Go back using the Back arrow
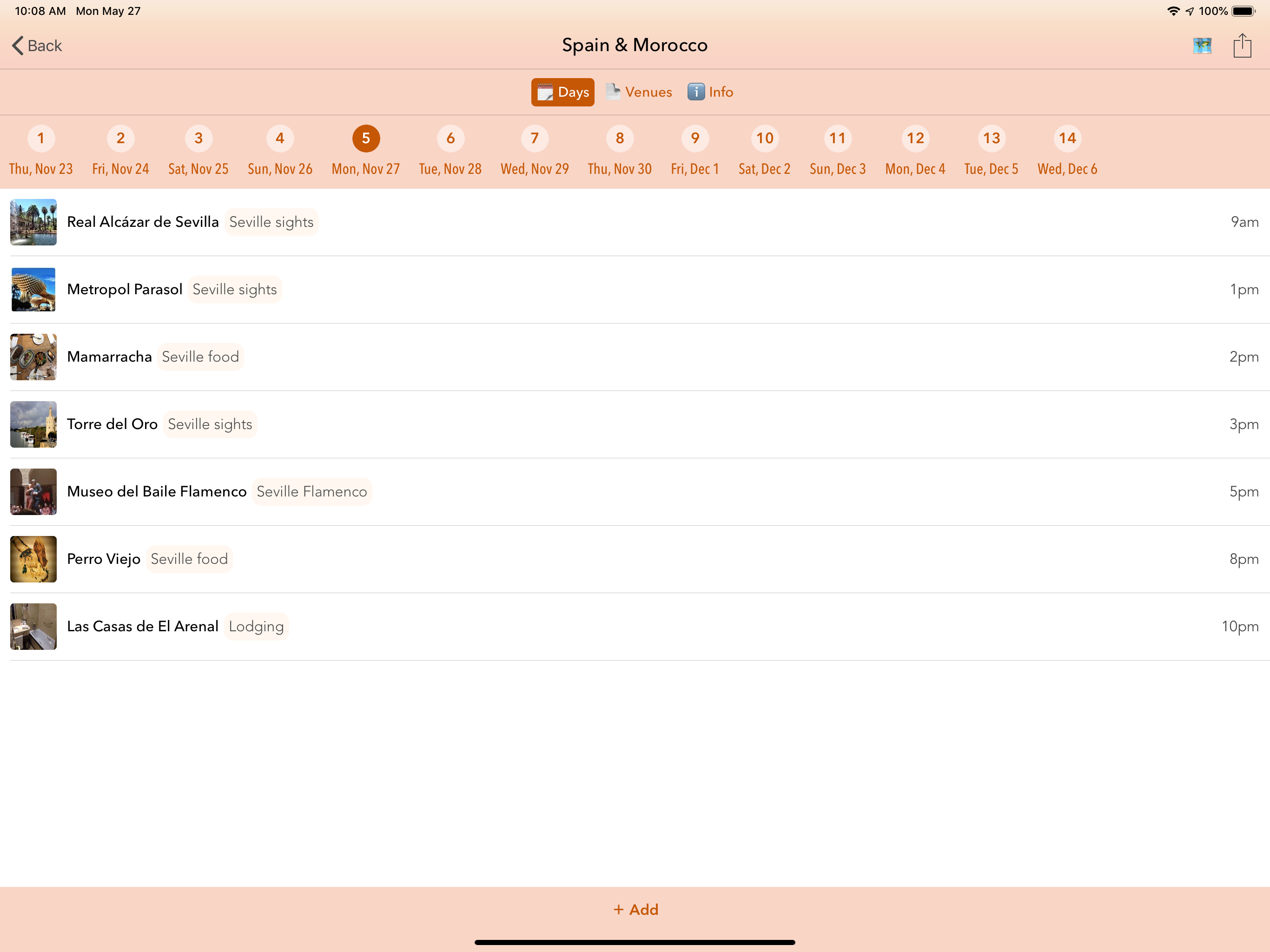Viewport: 1270px width, 952px height. coord(37,46)
